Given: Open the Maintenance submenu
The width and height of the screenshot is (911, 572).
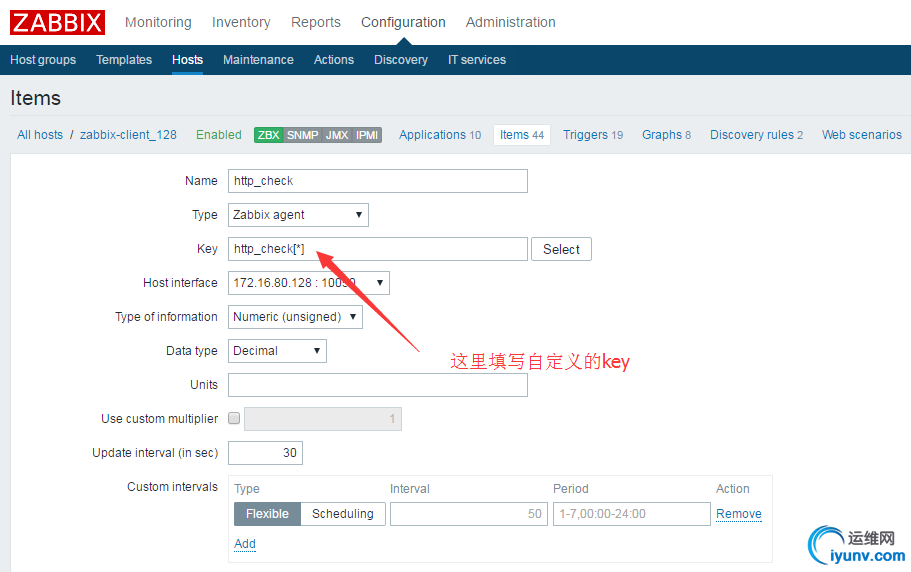Looking at the screenshot, I should [259, 60].
